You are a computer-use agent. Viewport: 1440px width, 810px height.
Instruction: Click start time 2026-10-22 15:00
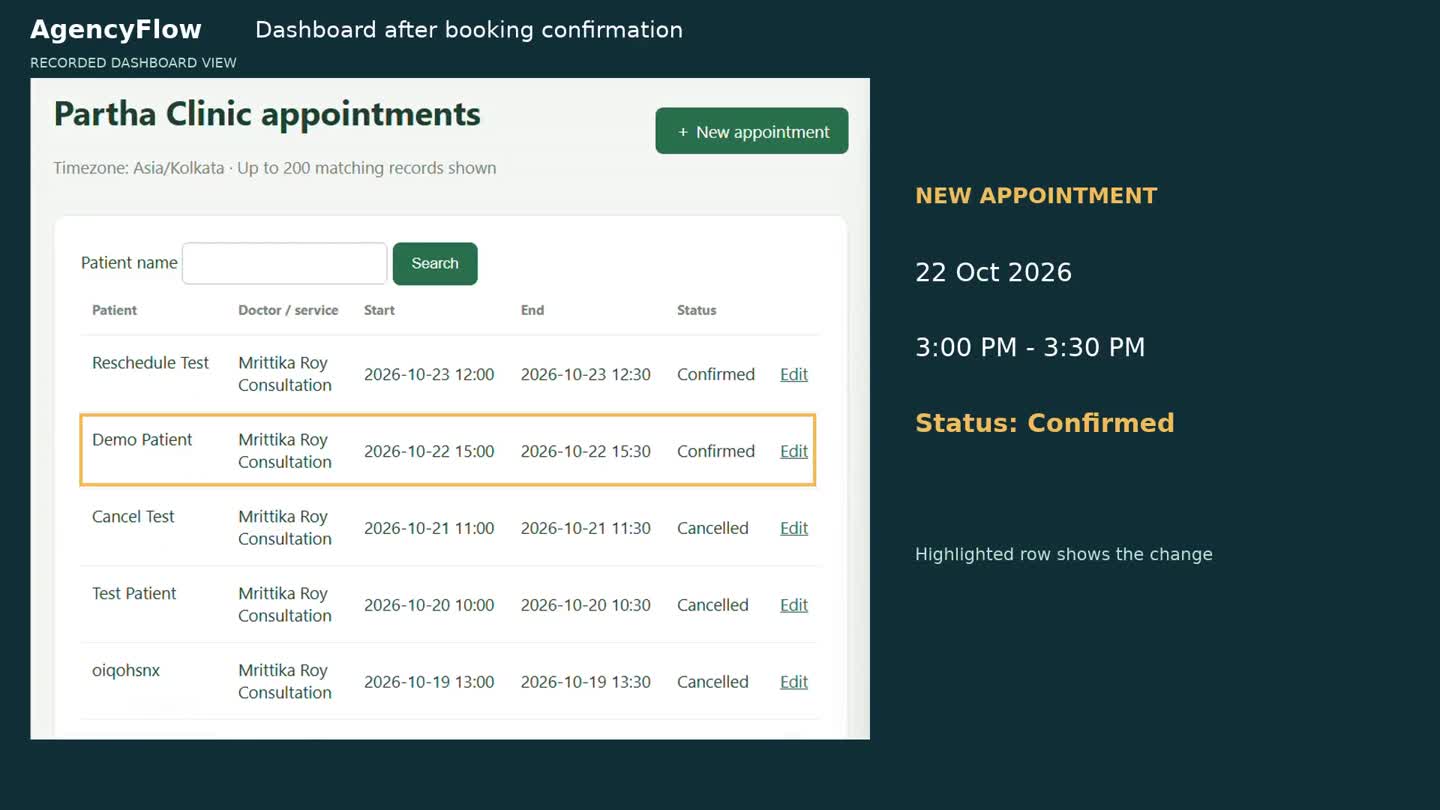click(429, 451)
